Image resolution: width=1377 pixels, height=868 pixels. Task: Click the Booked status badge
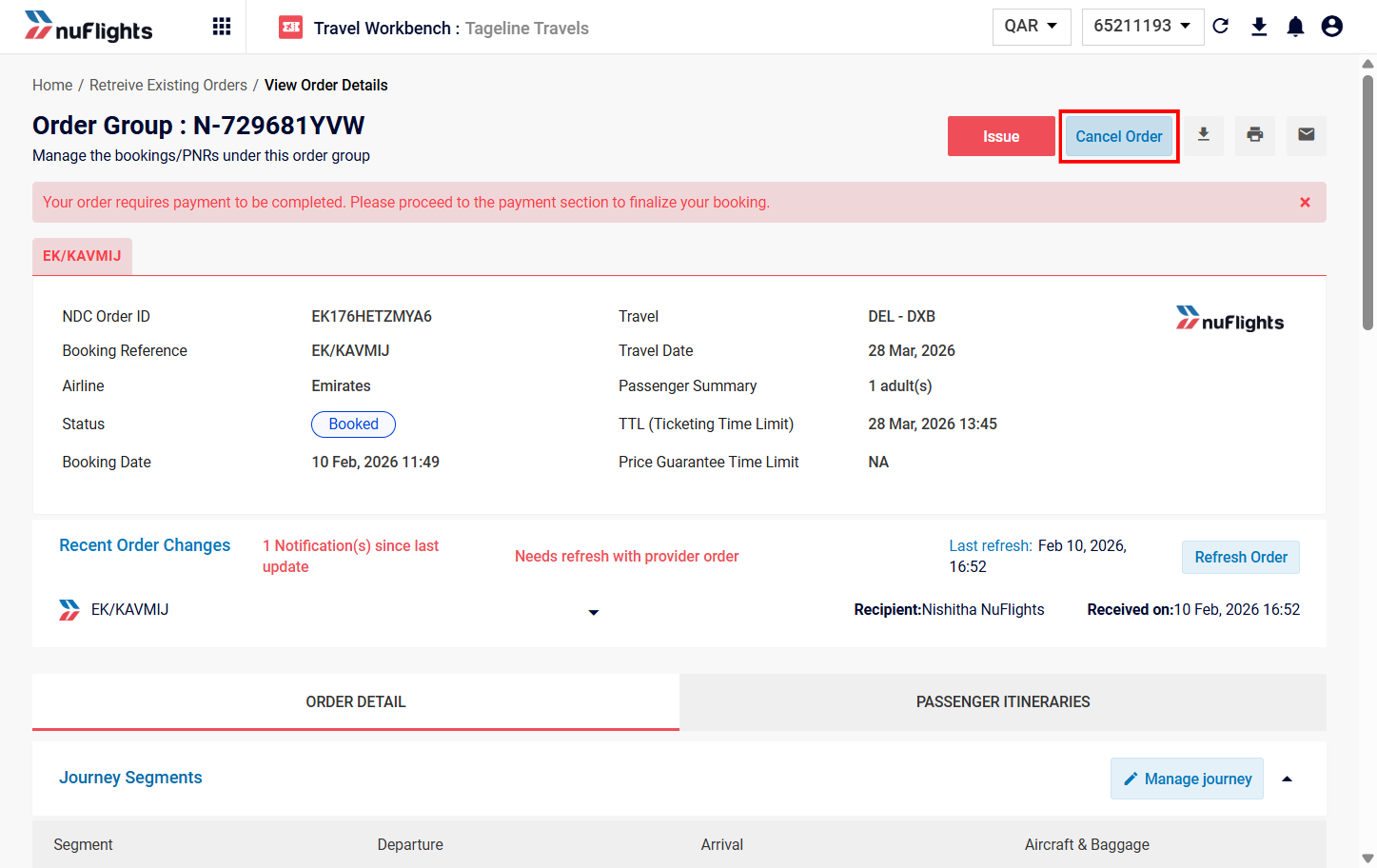354,424
